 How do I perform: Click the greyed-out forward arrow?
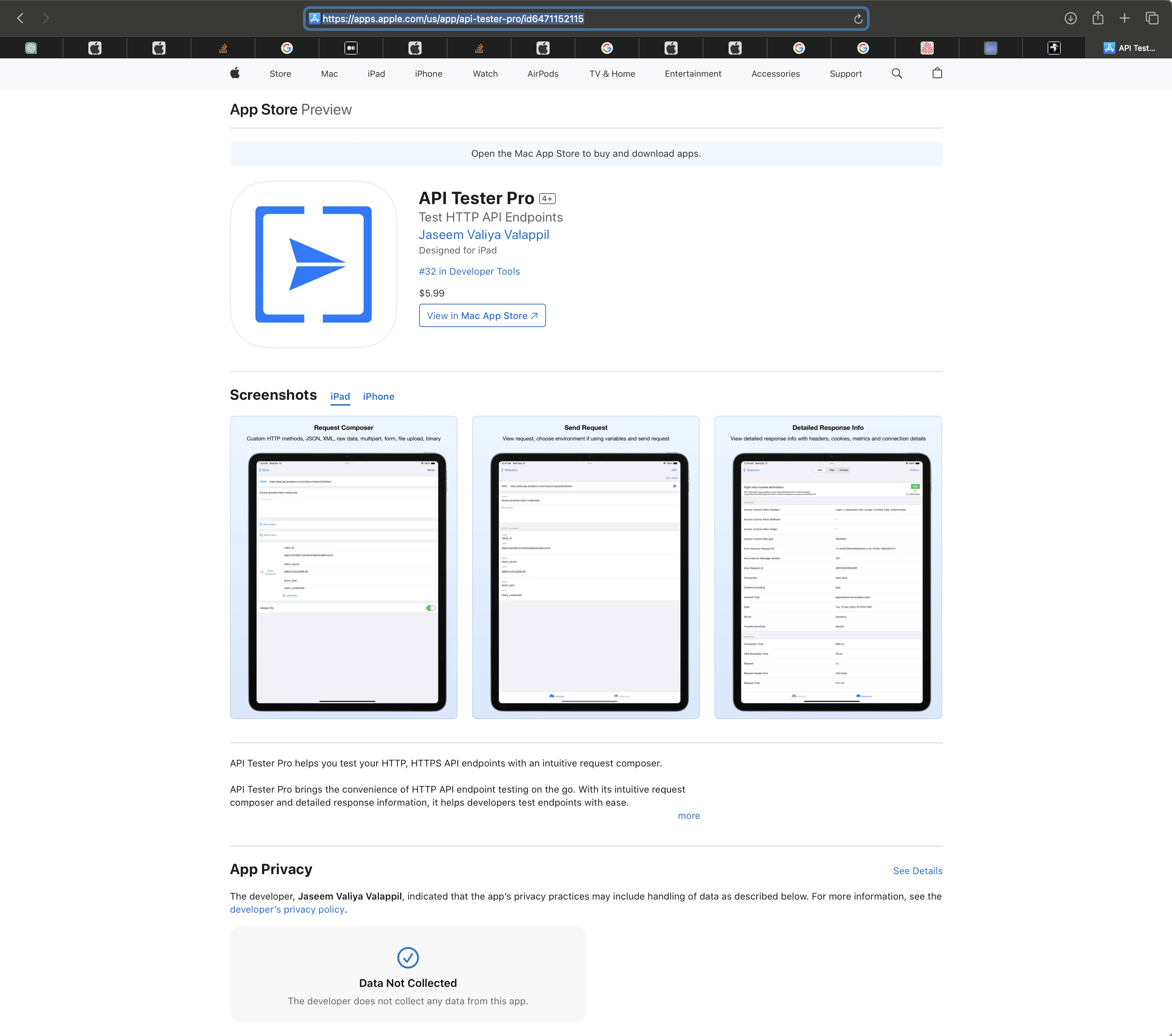46,18
